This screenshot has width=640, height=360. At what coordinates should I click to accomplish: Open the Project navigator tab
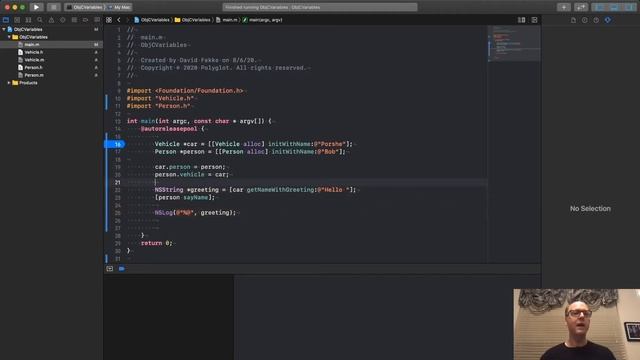pos(6,20)
